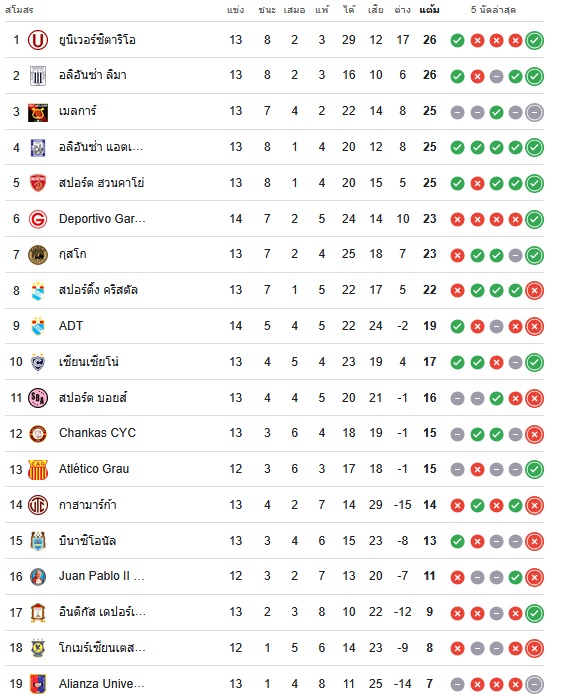
Task: Click Melgar's latest match draw indicator
Action: tap(535, 112)
